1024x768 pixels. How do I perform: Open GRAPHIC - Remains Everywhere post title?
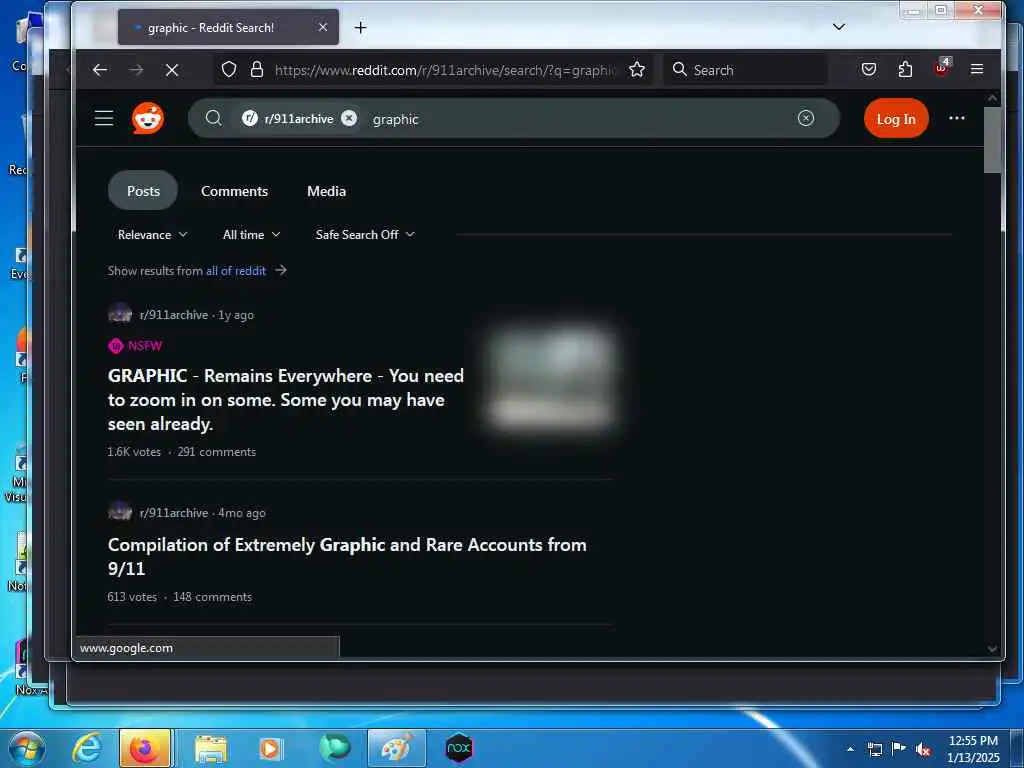pos(286,400)
